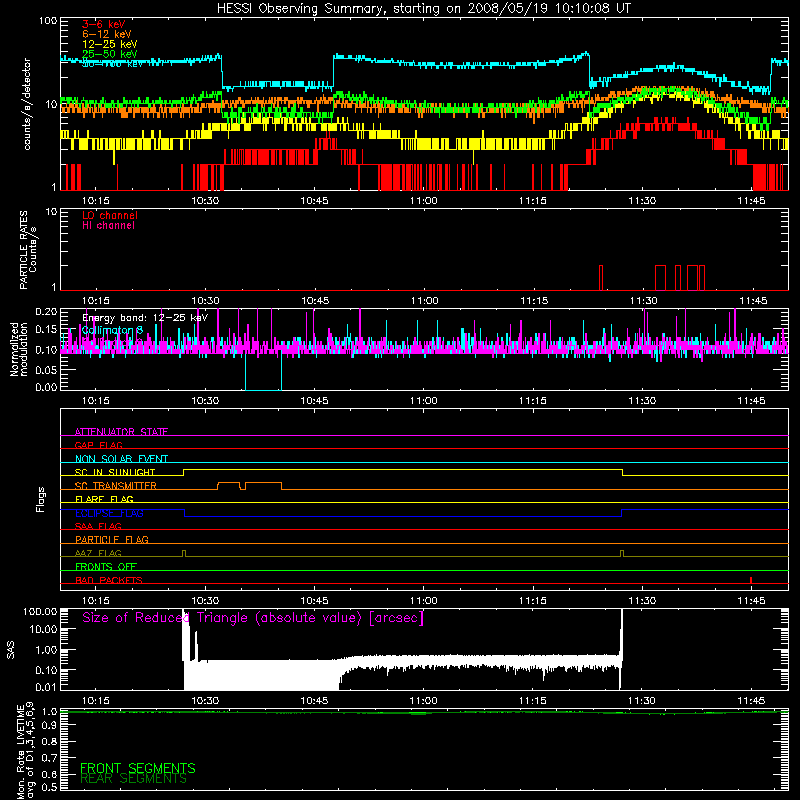This screenshot has height=800, width=800.
Task: Select the red "3-6 keV" legend label
Action: coord(104,24)
